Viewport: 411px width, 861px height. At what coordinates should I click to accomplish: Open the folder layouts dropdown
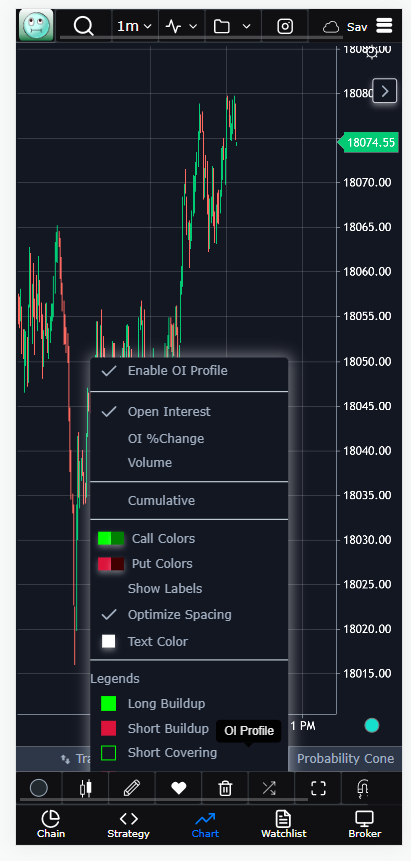[232, 26]
